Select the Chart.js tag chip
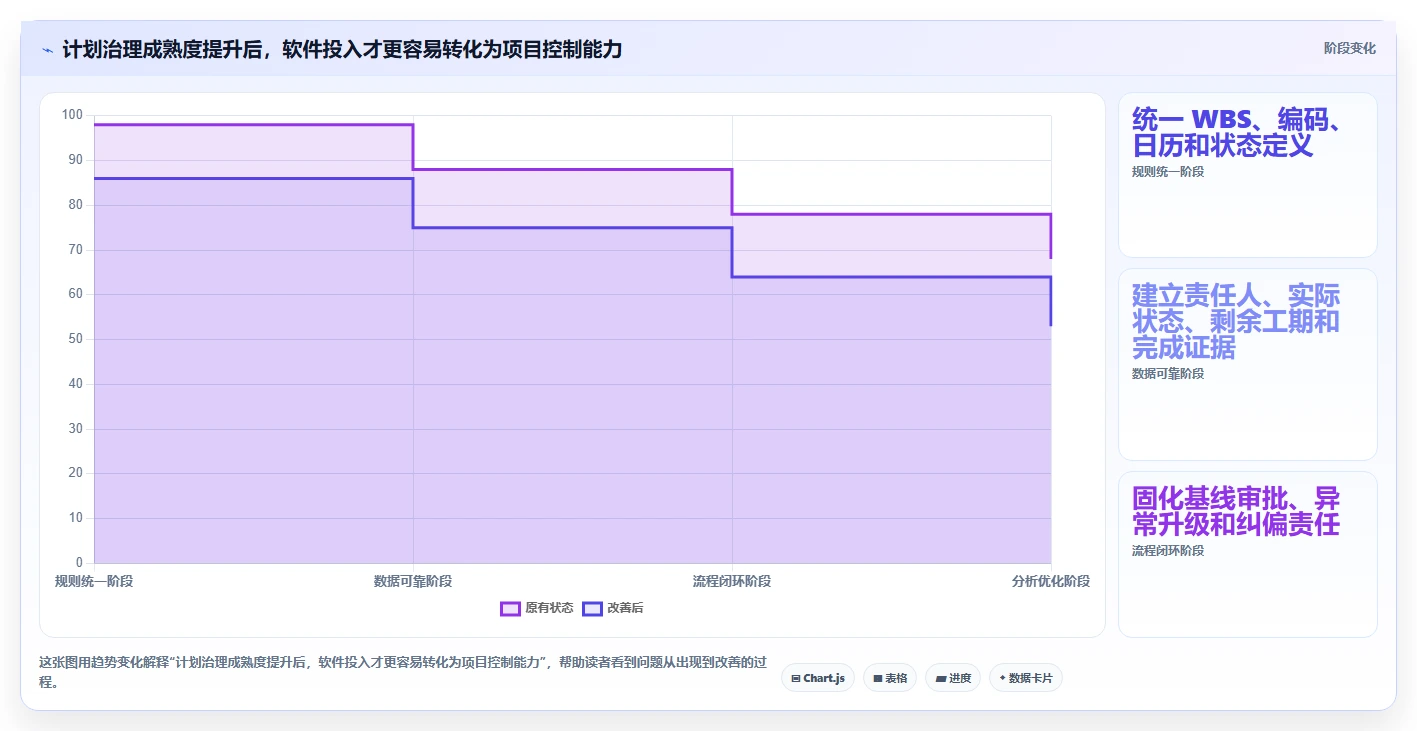The height and width of the screenshot is (731, 1417). click(818, 678)
